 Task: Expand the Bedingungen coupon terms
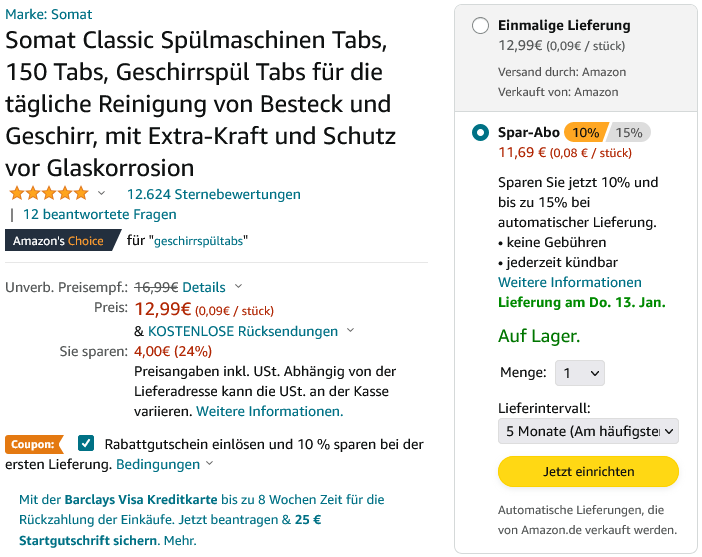(x=158, y=465)
